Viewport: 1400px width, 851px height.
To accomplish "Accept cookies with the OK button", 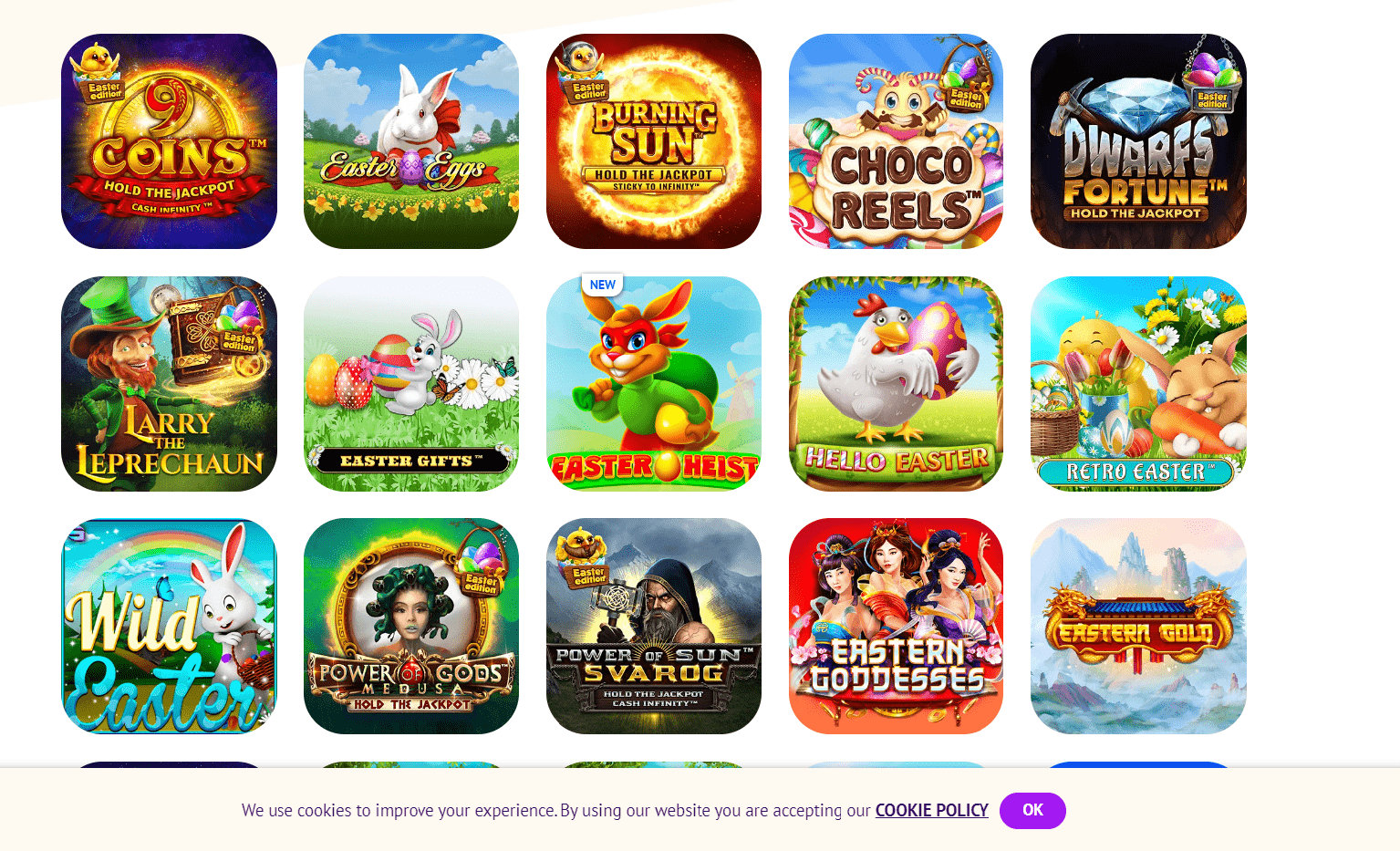I will pos(1032,811).
